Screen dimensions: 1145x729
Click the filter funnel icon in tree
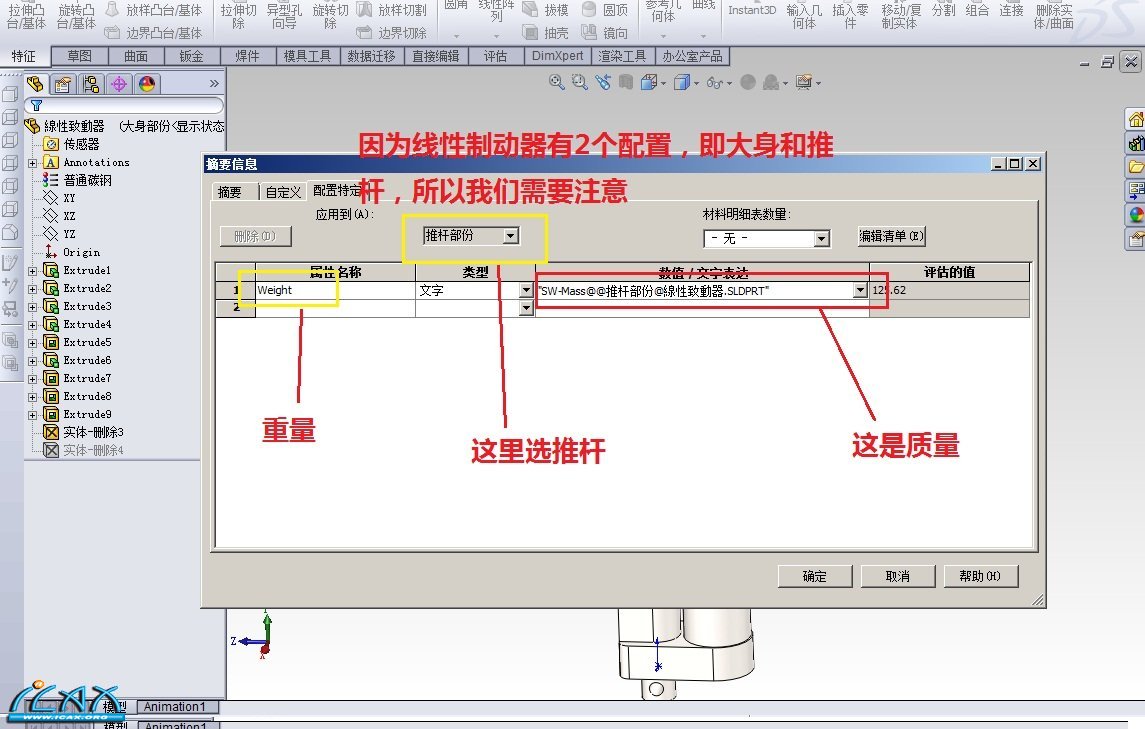point(37,105)
